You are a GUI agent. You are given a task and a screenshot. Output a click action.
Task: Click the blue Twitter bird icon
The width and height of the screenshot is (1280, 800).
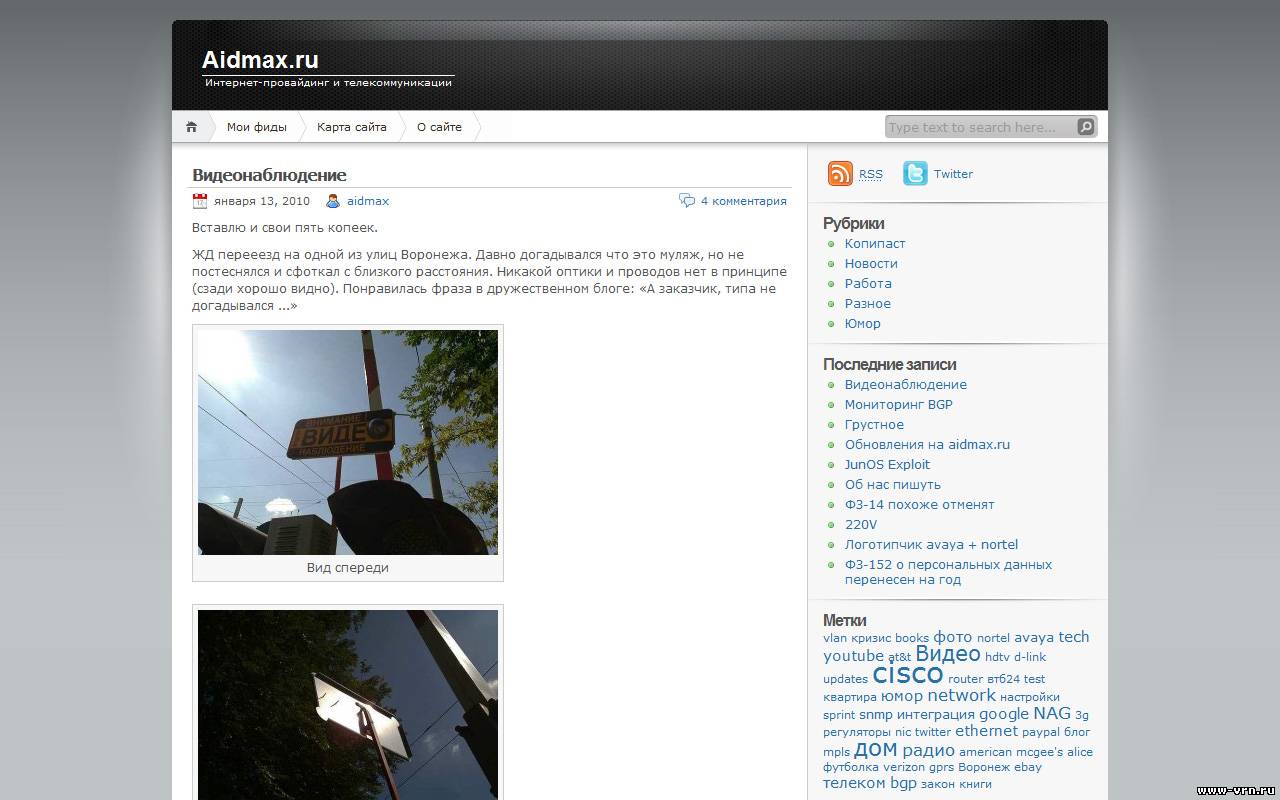tap(915, 174)
